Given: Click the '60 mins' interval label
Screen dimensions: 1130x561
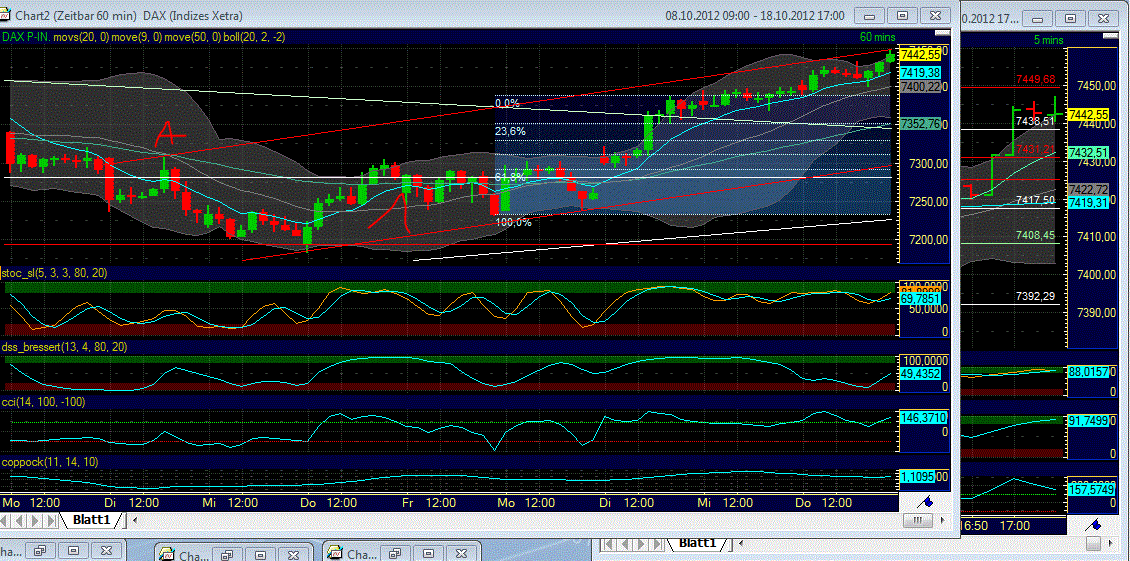Looking at the screenshot, I should [x=877, y=36].
